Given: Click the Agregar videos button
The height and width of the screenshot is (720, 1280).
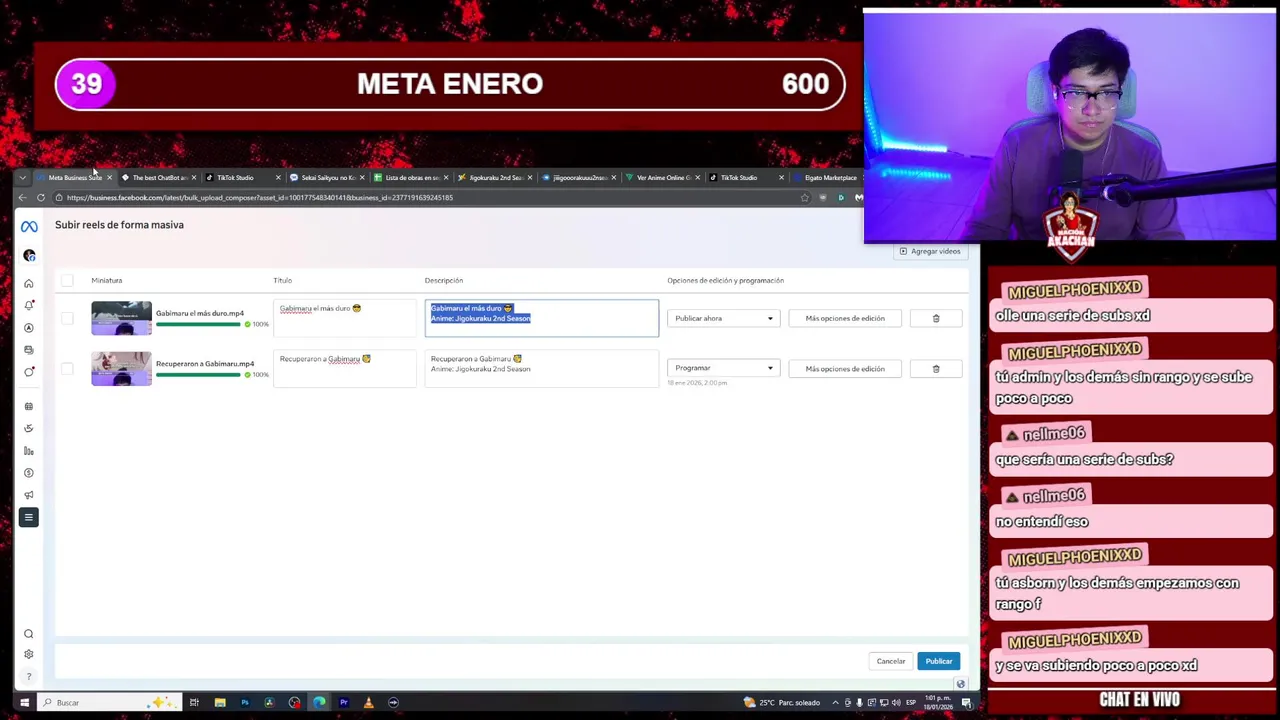Looking at the screenshot, I should tap(930, 252).
